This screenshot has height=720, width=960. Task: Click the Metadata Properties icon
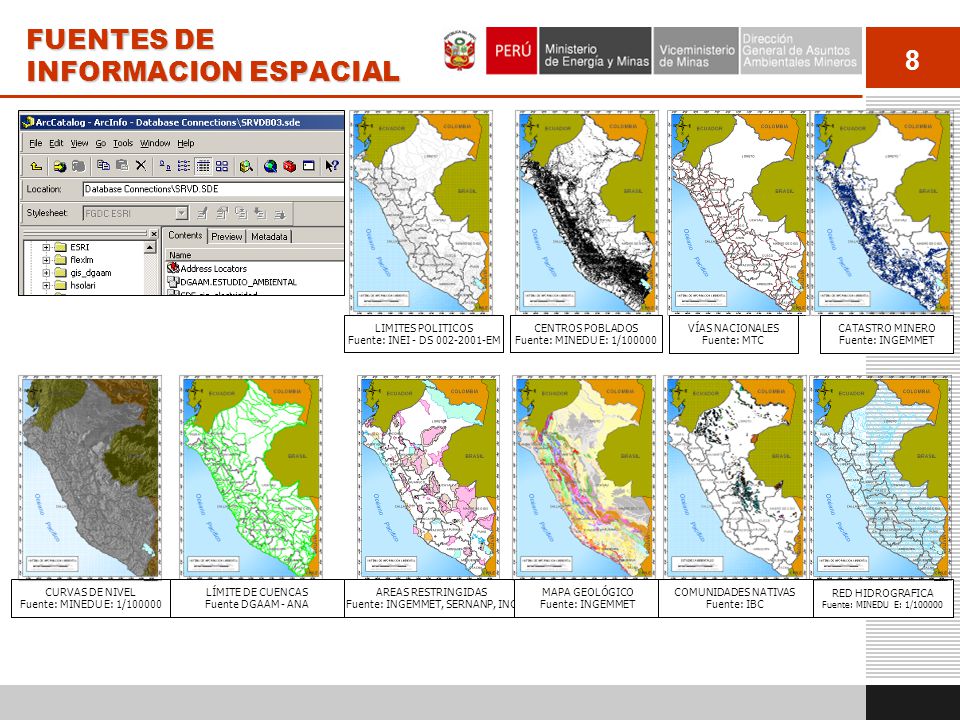(x=222, y=214)
